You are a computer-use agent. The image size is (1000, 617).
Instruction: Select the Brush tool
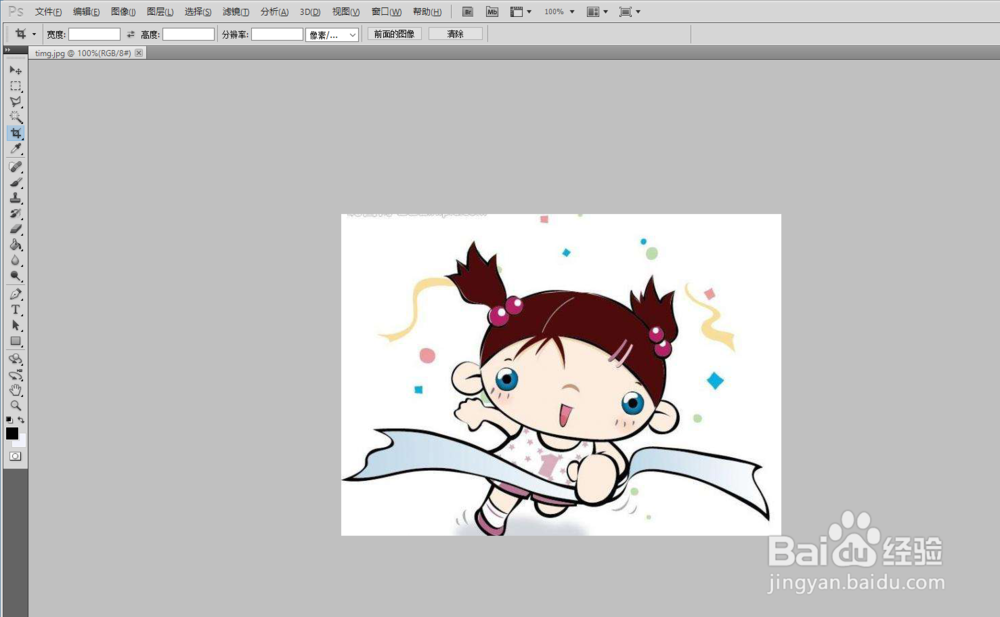15,182
